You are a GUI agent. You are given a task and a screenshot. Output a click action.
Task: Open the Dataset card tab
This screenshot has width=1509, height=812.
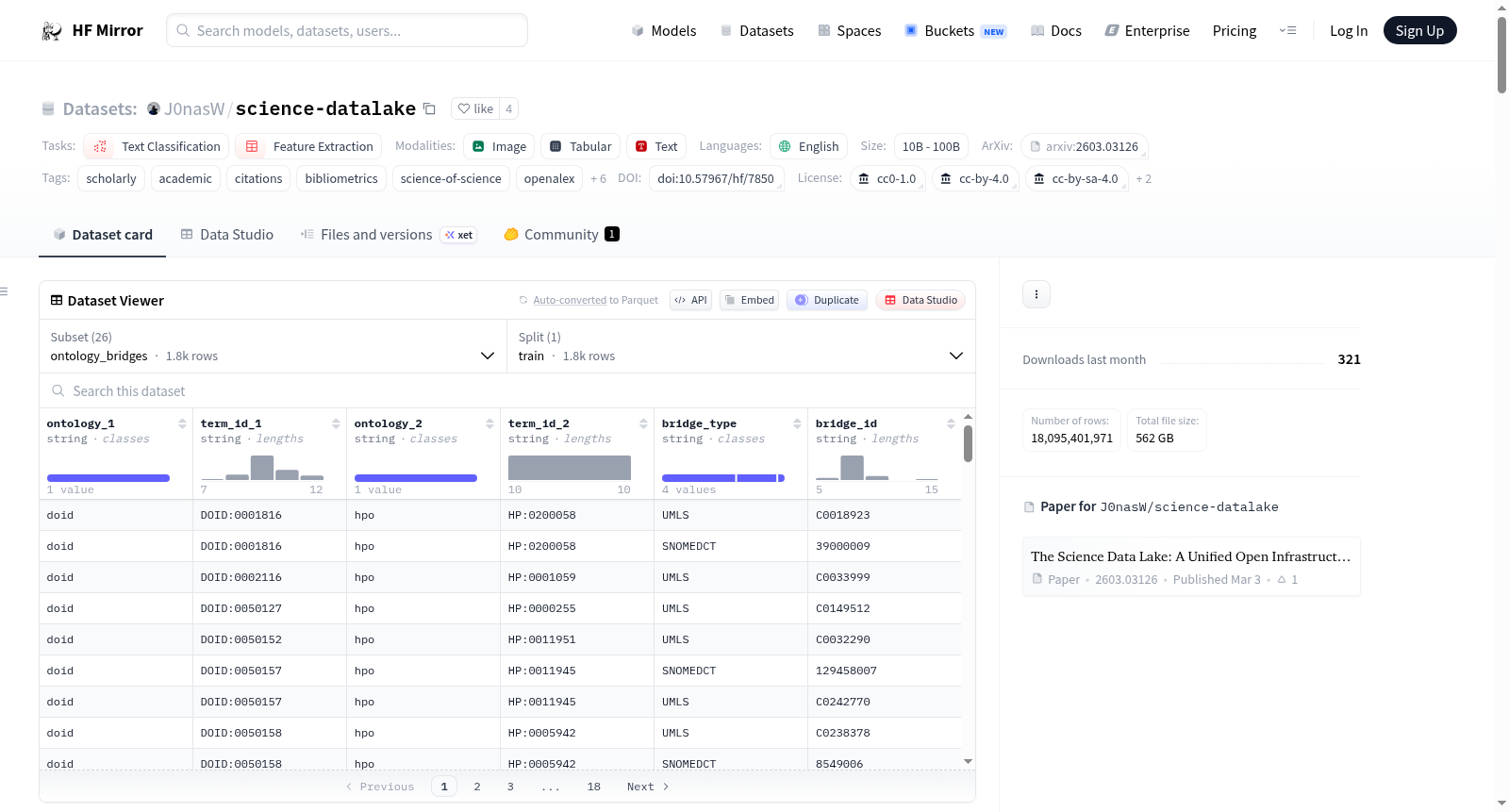coord(103,235)
